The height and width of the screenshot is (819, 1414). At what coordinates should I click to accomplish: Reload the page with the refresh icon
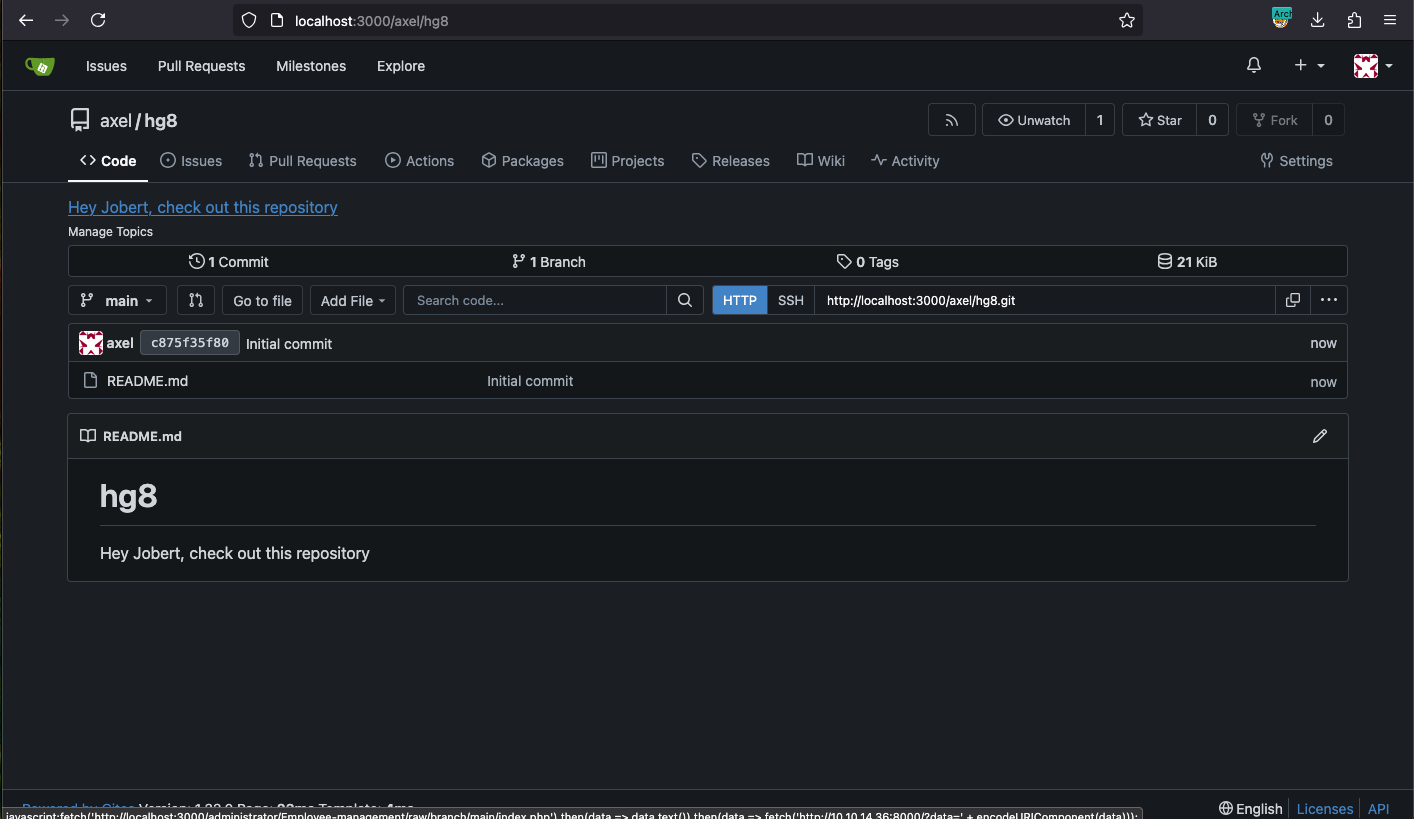point(98,20)
